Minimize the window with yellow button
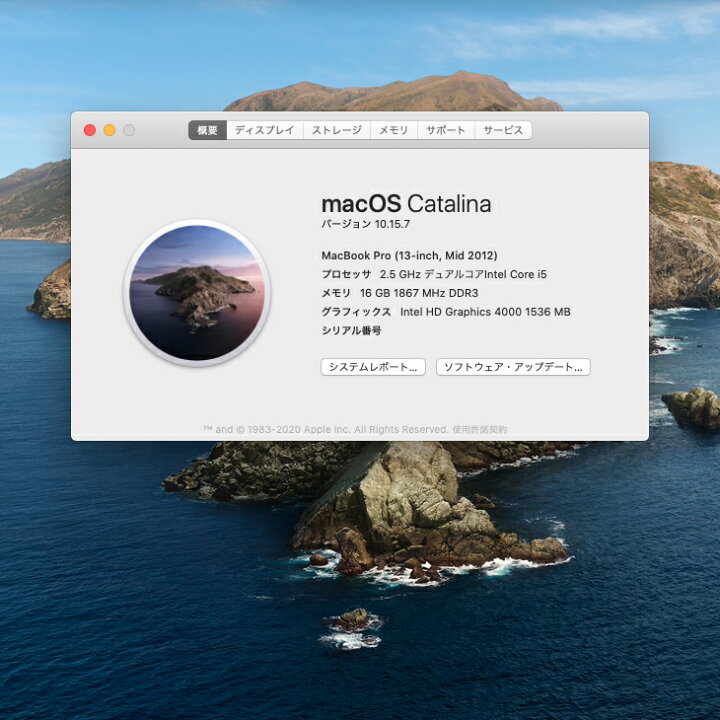 (109, 130)
